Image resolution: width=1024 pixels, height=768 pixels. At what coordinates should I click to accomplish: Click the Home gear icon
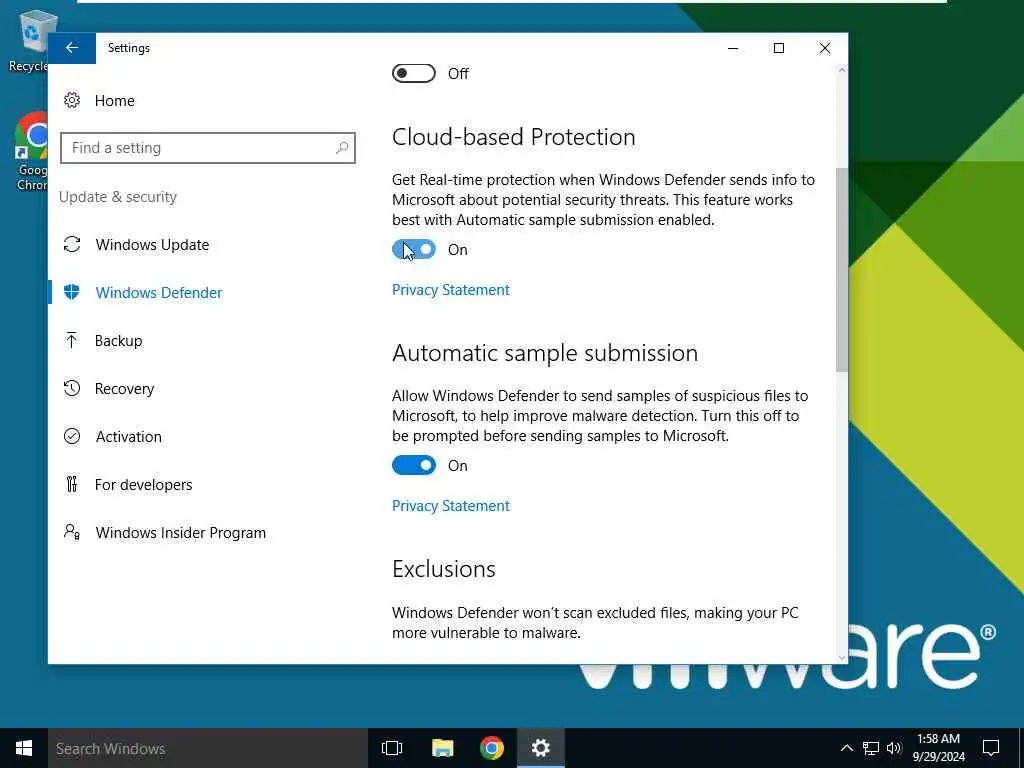tap(72, 101)
